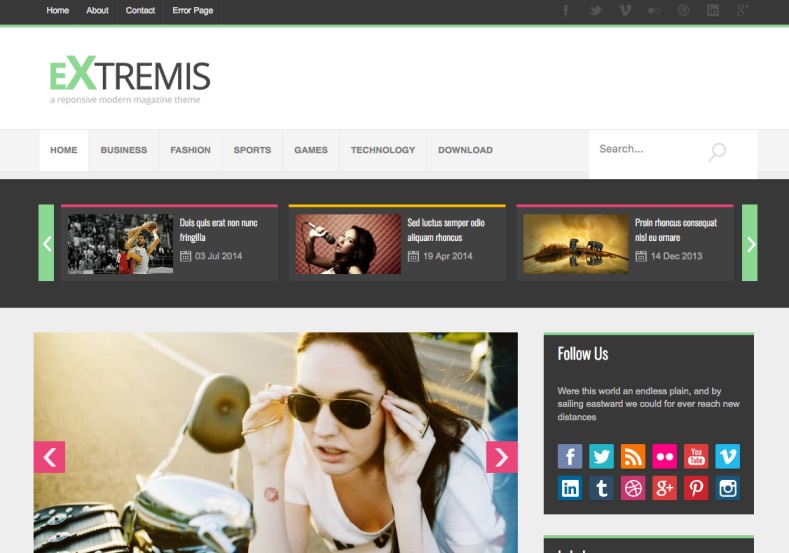
Task: Open Home link in top bar
Action: pyautogui.click(x=58, y=11)
